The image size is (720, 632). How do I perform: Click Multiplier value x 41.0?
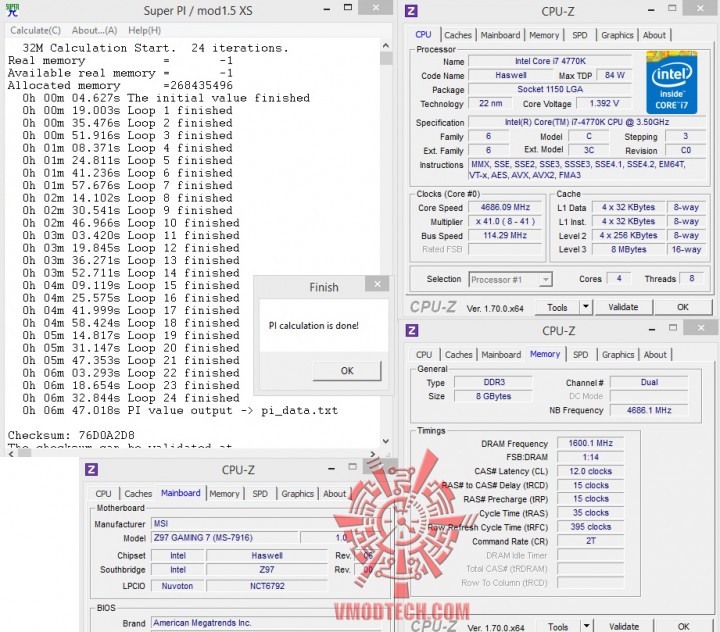(x=505, y=221)
